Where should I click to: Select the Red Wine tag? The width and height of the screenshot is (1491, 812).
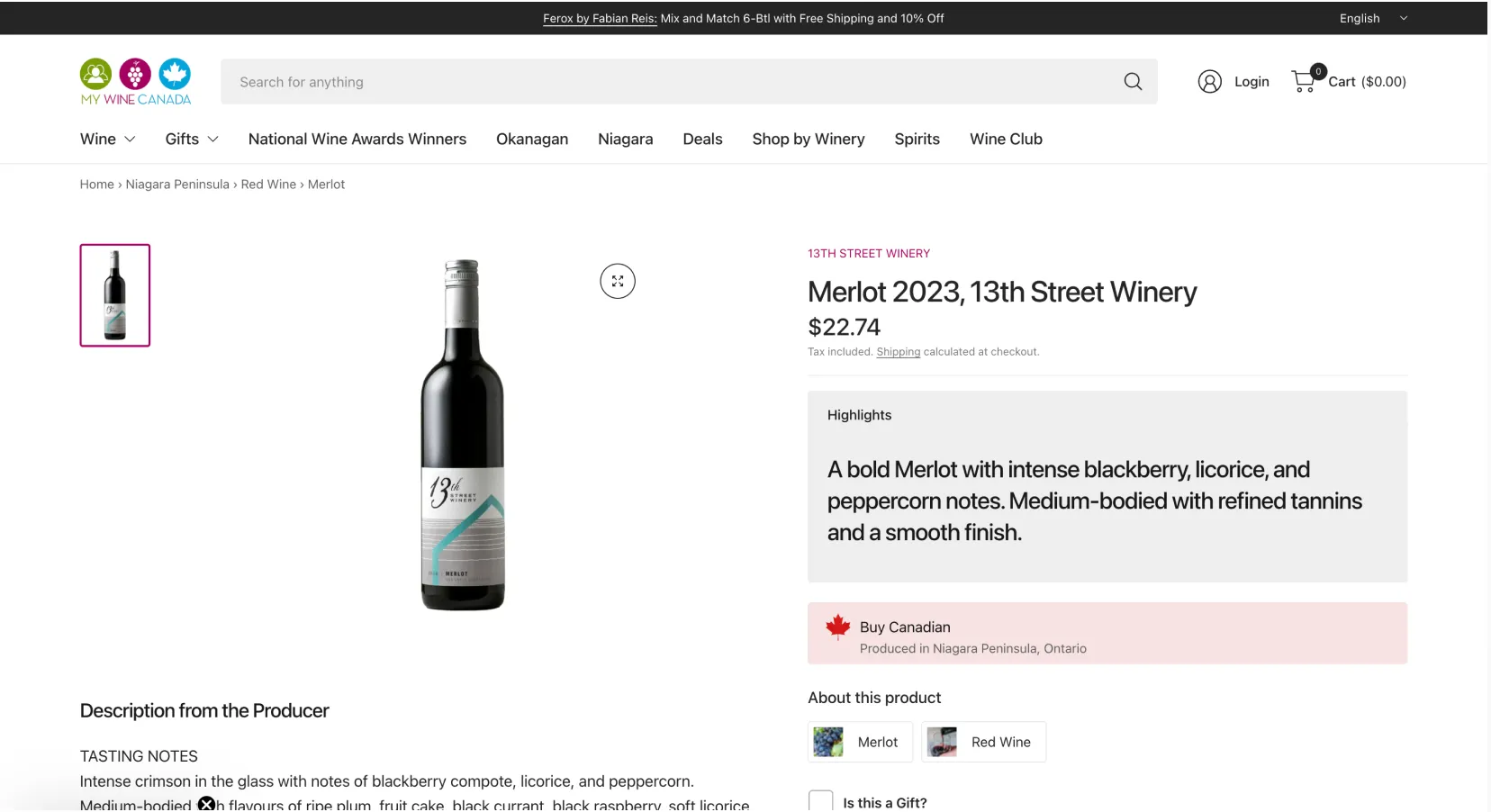985,743
